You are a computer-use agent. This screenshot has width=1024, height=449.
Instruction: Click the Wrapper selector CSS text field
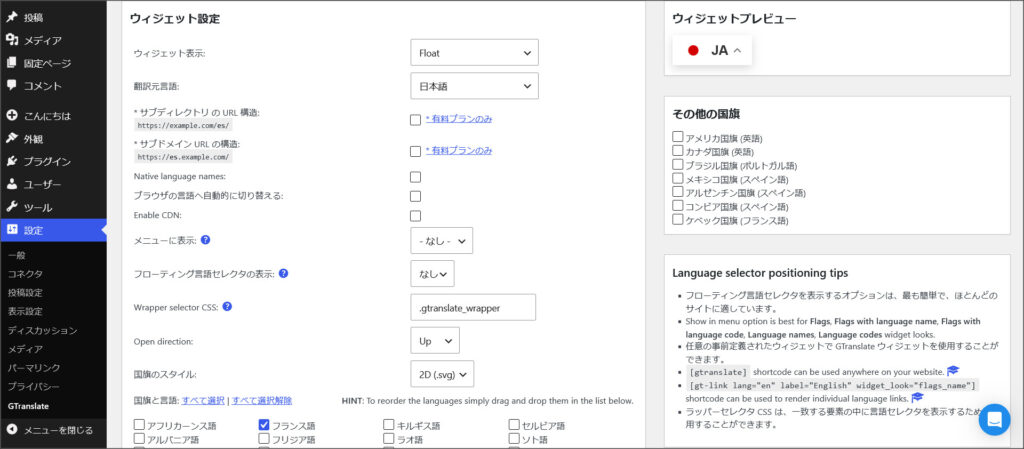tap(473, 307)
